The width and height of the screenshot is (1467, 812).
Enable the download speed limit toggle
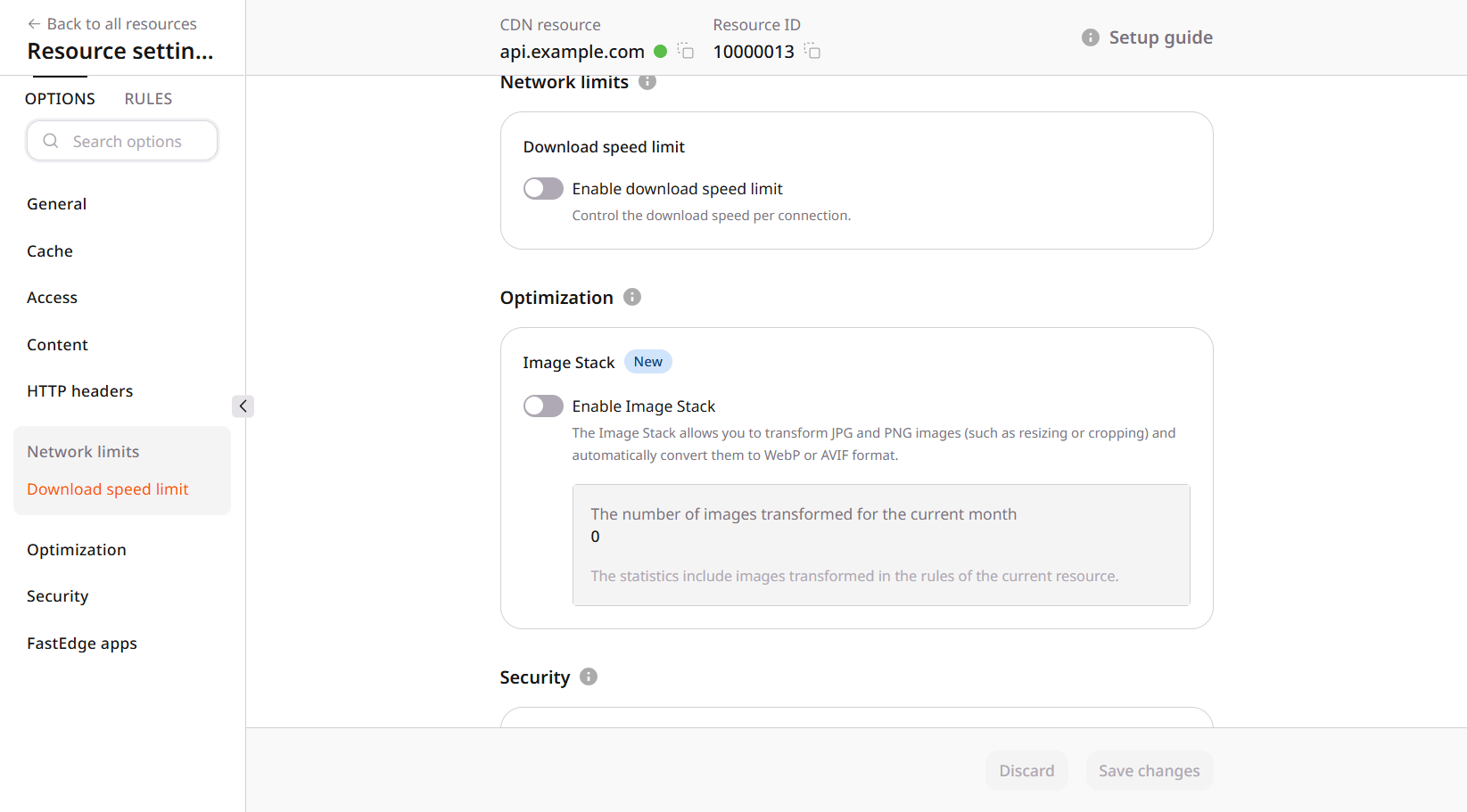(x=543, y=189)
